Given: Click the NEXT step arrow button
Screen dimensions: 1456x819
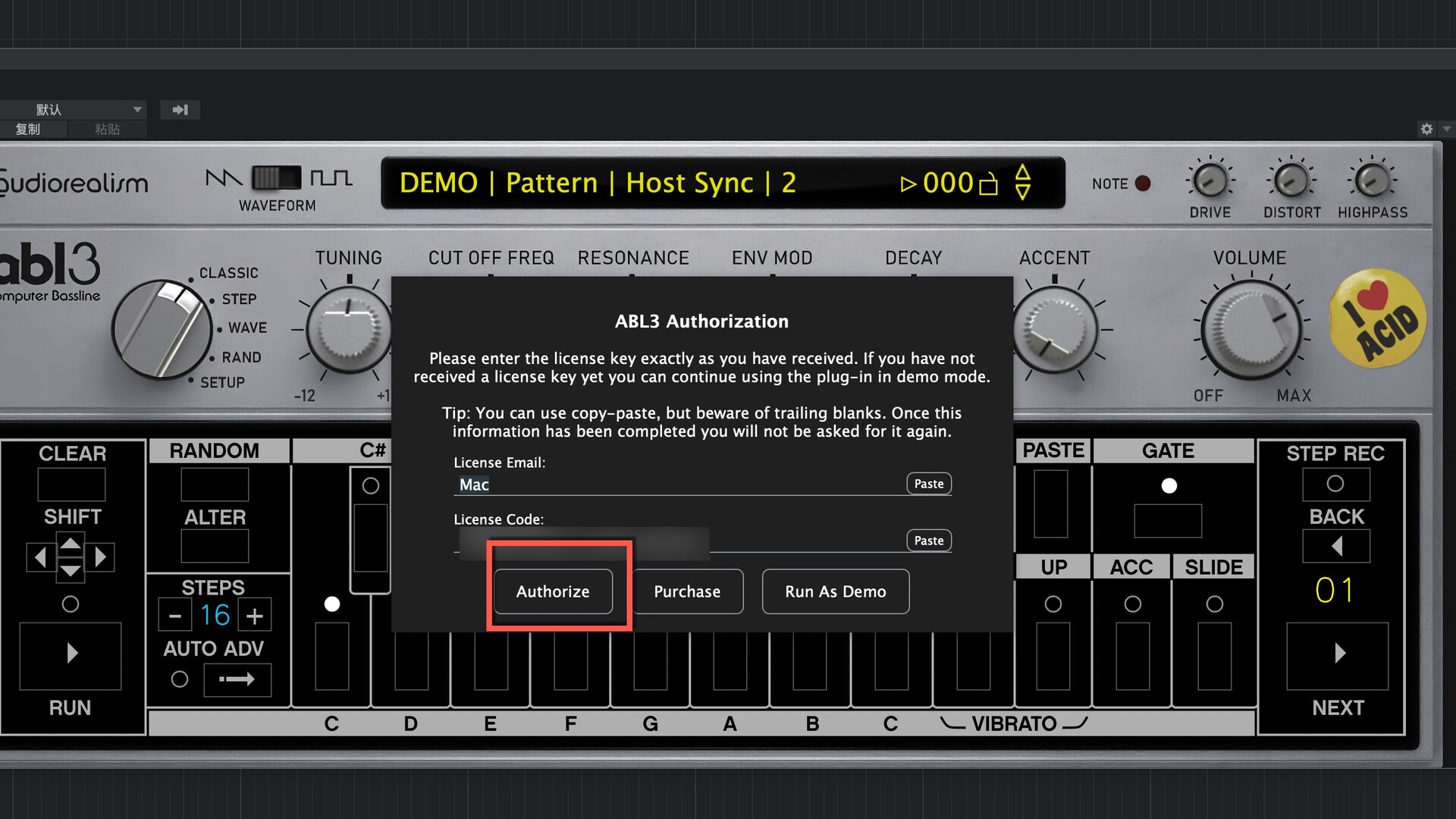Looking at the screenshot, I should (x=1338, y=654).
